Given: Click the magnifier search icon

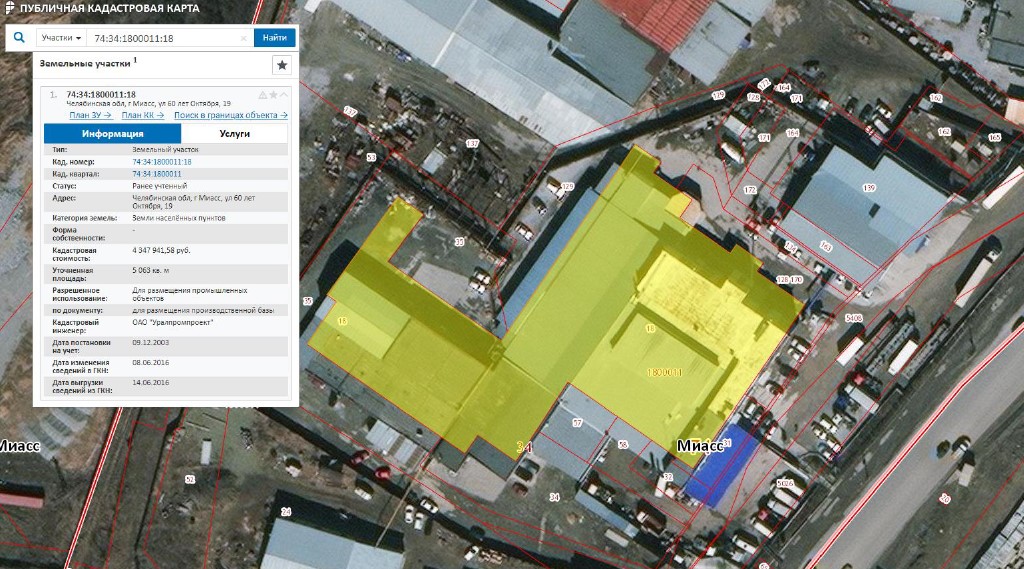Looking at the screenshot, I should pyautogui.click(x=19, y=38).
